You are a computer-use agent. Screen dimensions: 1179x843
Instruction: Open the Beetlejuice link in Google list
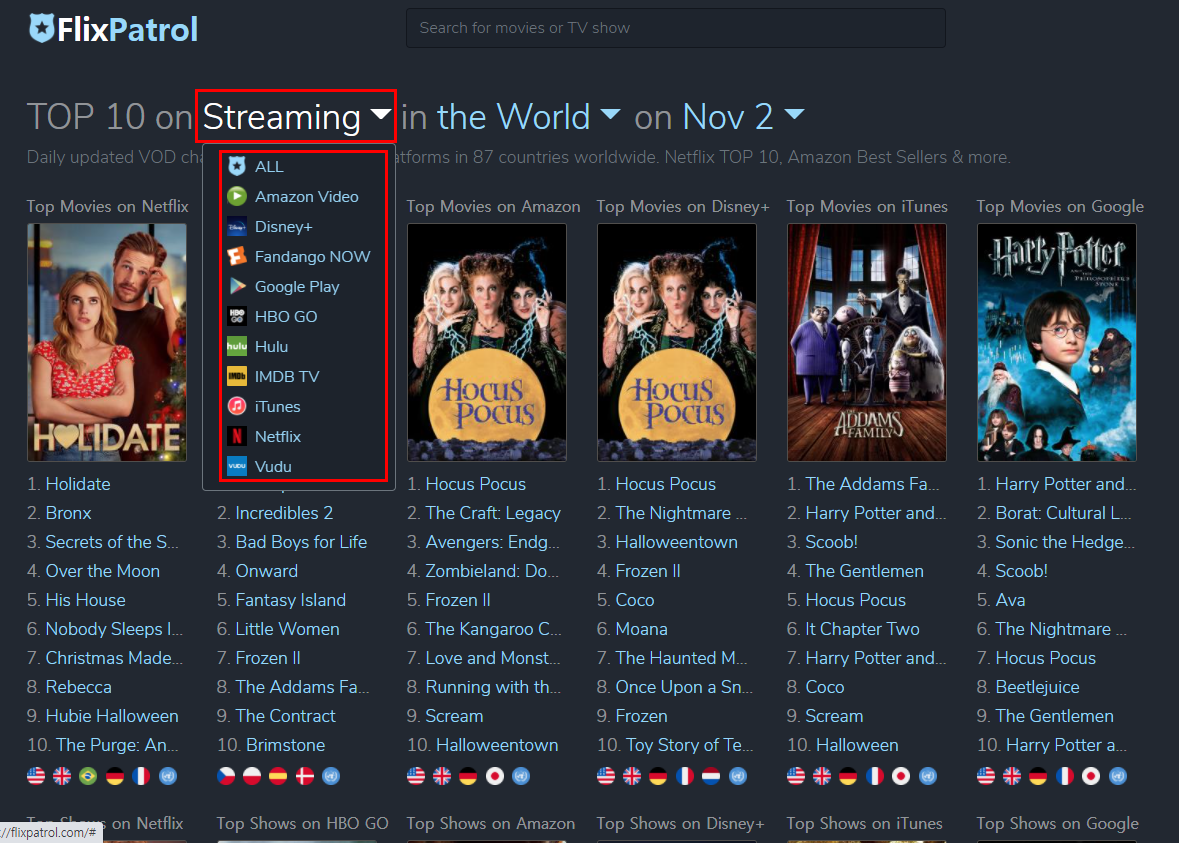tap(1038, 687)
